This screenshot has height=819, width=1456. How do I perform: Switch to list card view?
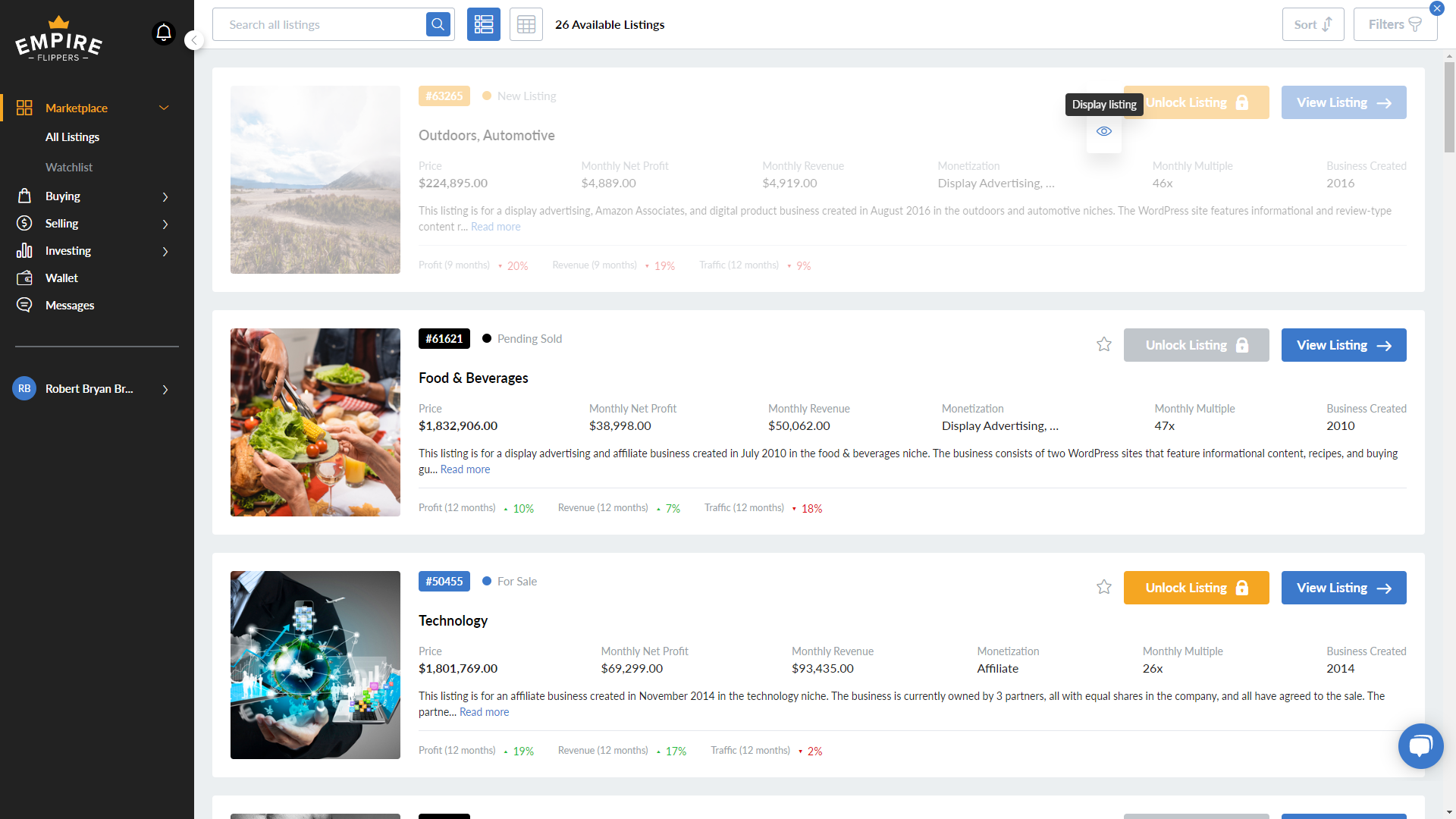(484, 24)
